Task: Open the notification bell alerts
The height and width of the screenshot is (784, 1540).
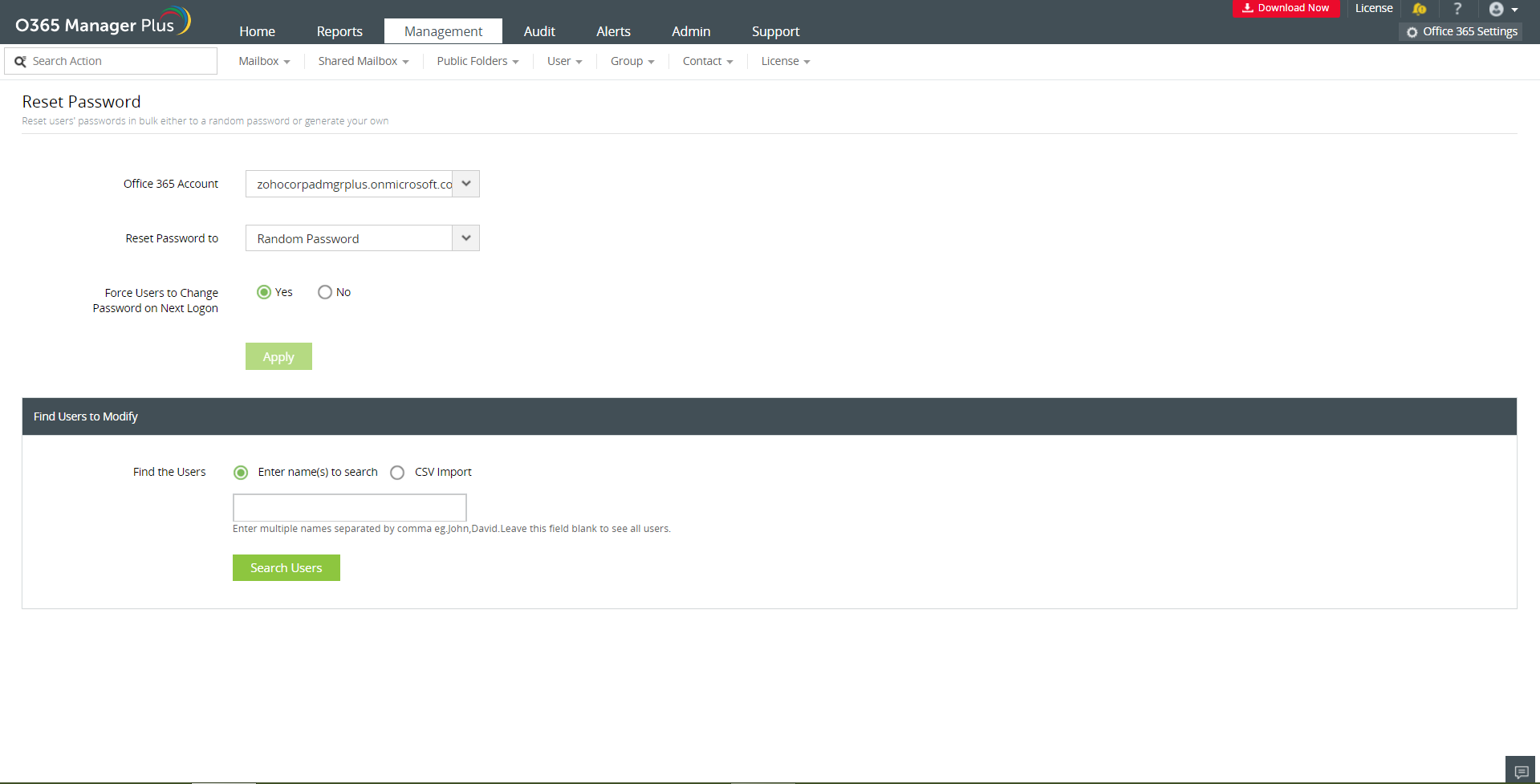Action: click(1419, 9)
